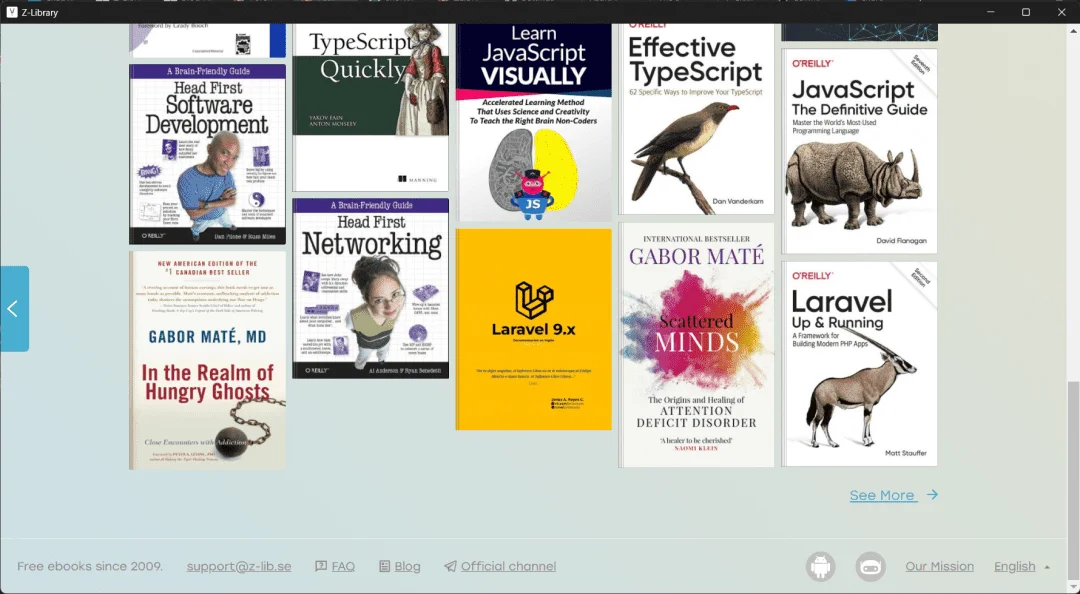Click the left arrow side panel button
Screen dimensions: 1080x594
click(x=14, y=309)
